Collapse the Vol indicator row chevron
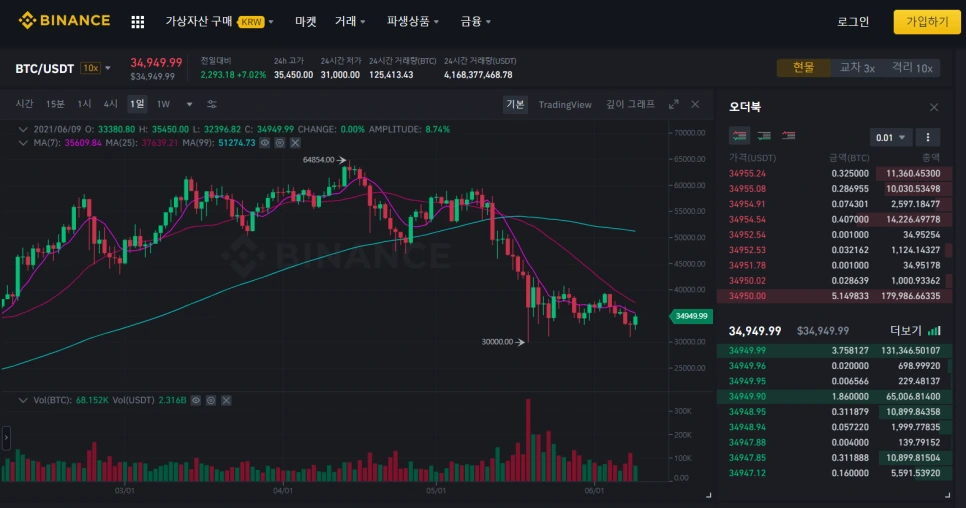The image size is (966, 508). (x=23, y=400)
